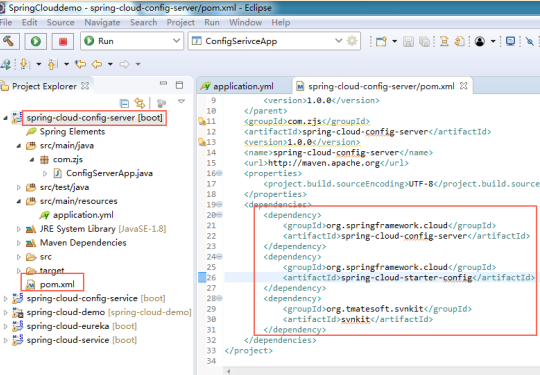Viewport: 540px width, 375px height.
Task: Minimize the Project Explorer panel
Action: [x=163, y=84]
